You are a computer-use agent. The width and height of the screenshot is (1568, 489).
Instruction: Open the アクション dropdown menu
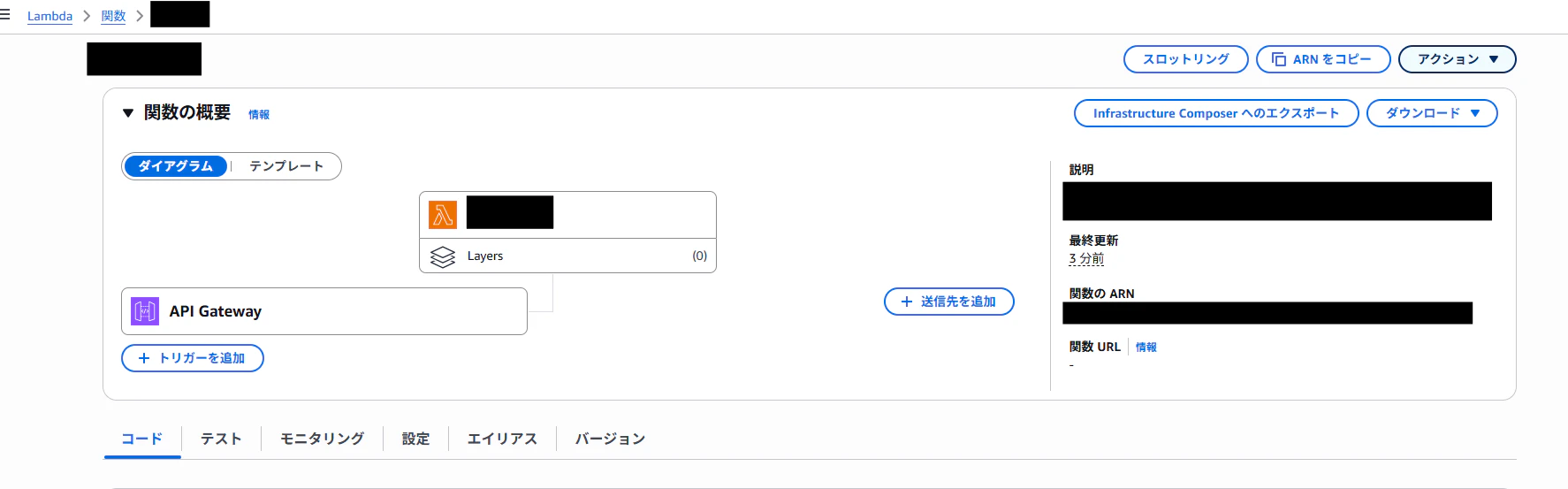click(x=1457, y=59)
